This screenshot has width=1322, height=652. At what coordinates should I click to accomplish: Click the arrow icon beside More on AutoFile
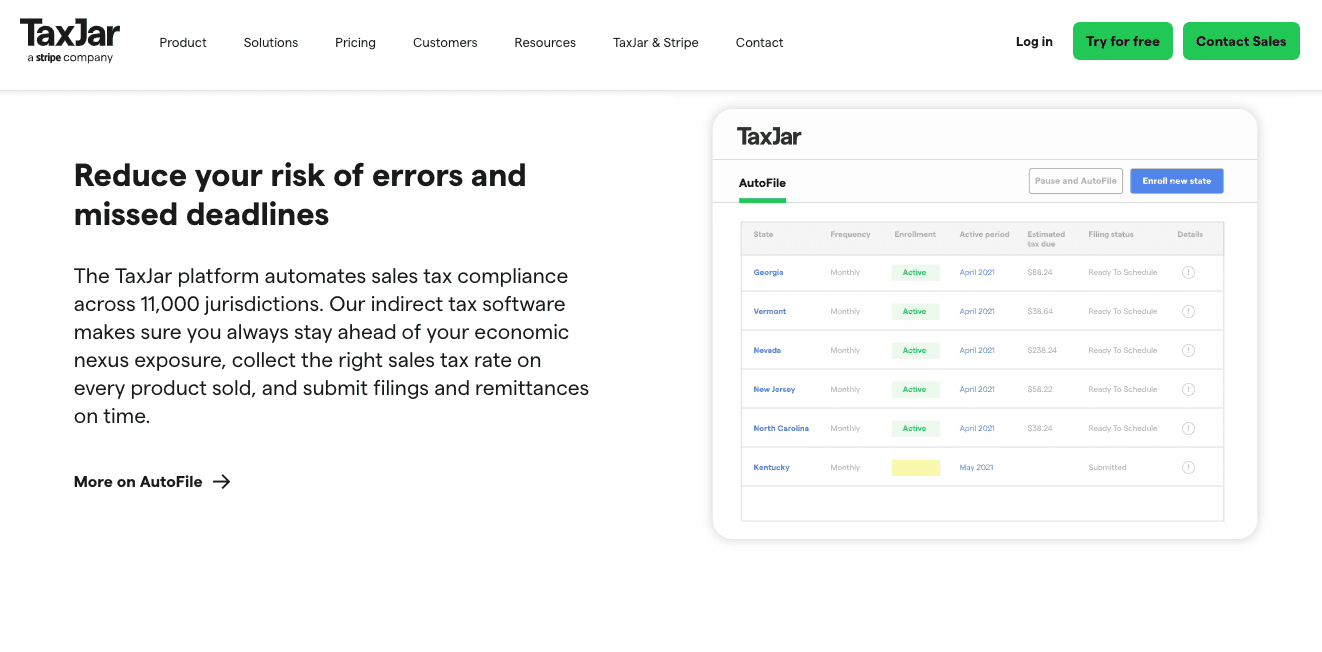[222, 481]
